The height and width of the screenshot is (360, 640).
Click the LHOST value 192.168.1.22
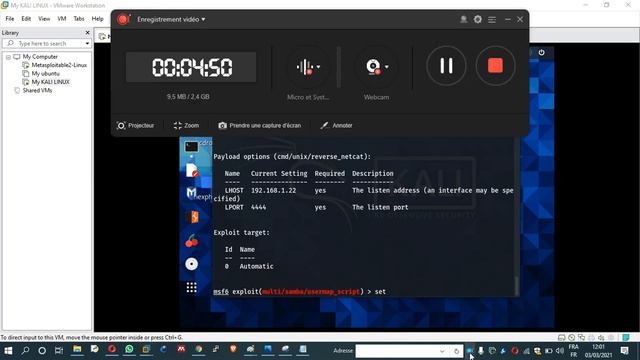(x=273, y=191)
